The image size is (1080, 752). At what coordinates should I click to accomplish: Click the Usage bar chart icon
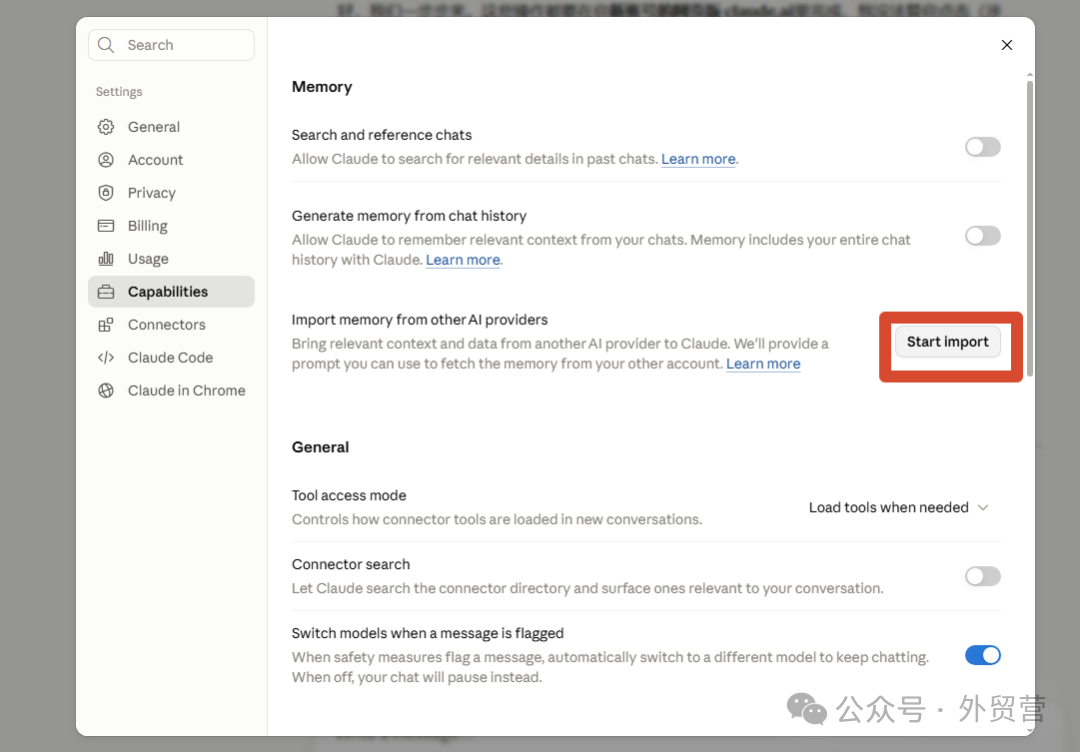[106, 259]
